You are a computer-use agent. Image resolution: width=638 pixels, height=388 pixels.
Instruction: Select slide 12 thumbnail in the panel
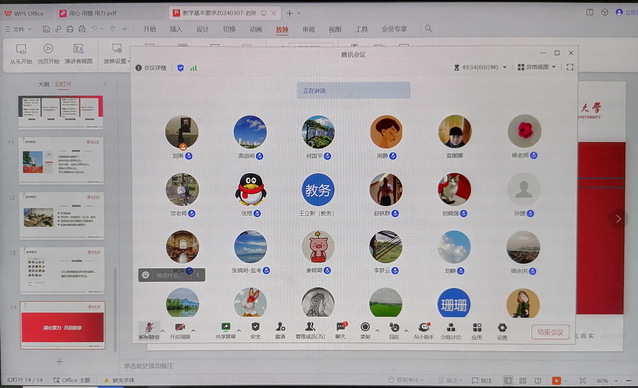coord(61,215)
